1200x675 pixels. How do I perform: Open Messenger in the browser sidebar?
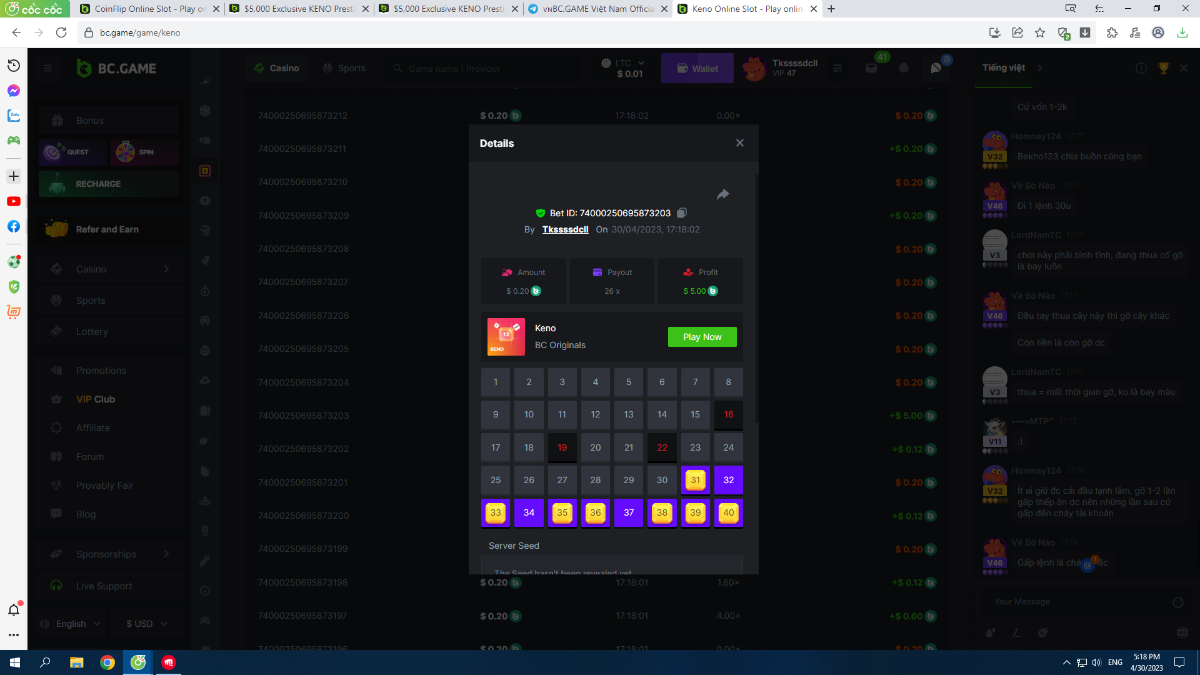(x=14, y=90)
